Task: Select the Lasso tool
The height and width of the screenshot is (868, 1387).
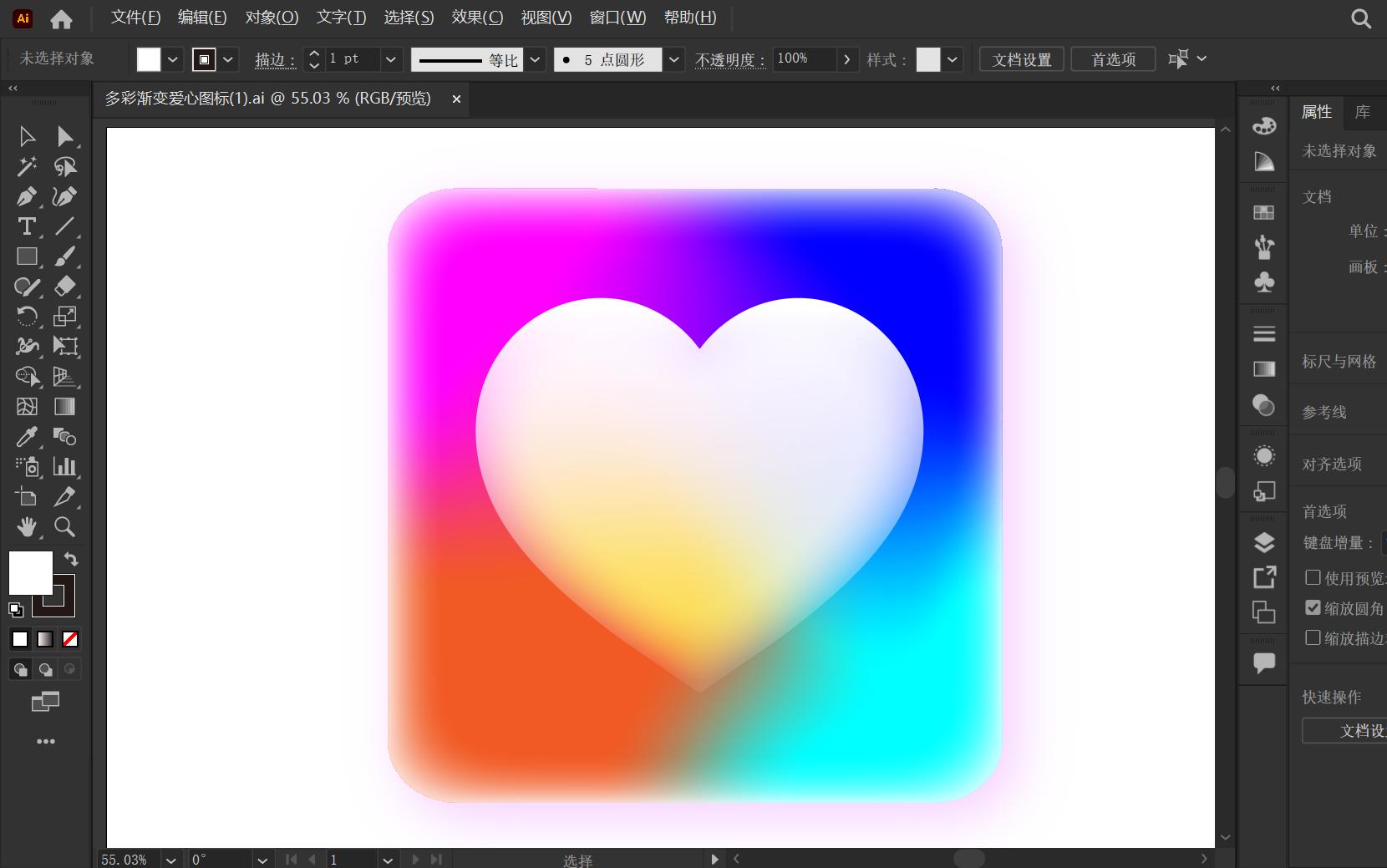Action: point(64,167)
